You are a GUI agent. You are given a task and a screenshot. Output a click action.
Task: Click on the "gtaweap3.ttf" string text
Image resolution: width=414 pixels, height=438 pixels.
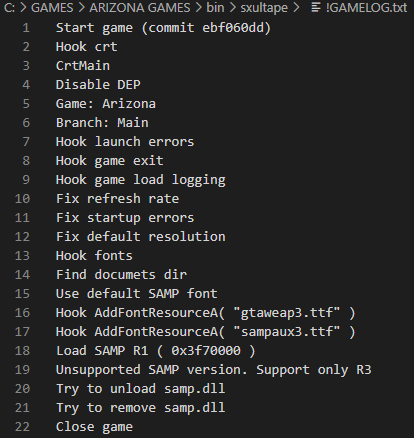coord(287,313)
